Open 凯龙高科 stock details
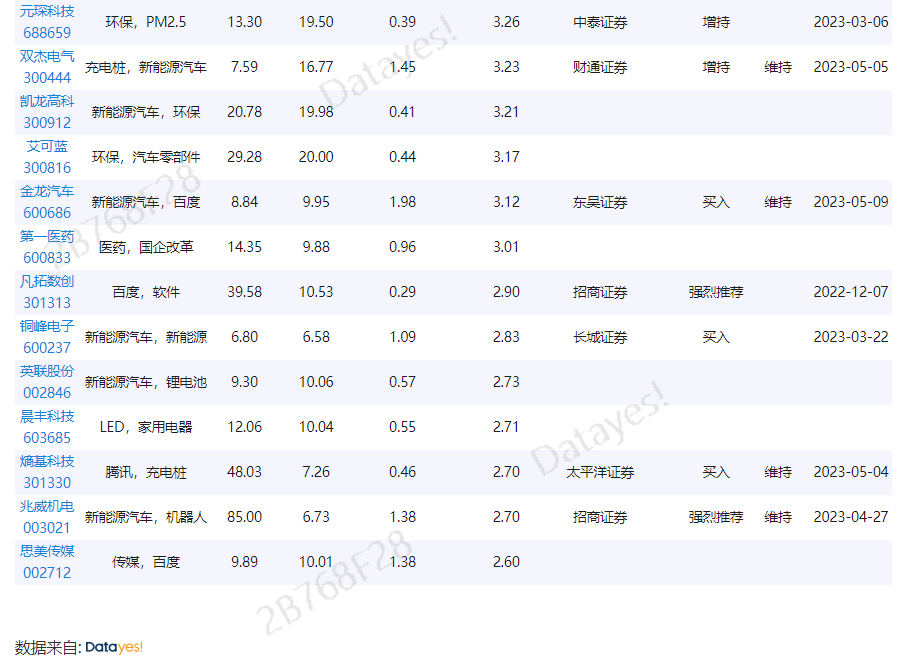Image resolution: width=910 pixels, height=671 pixels. [47, 102]
